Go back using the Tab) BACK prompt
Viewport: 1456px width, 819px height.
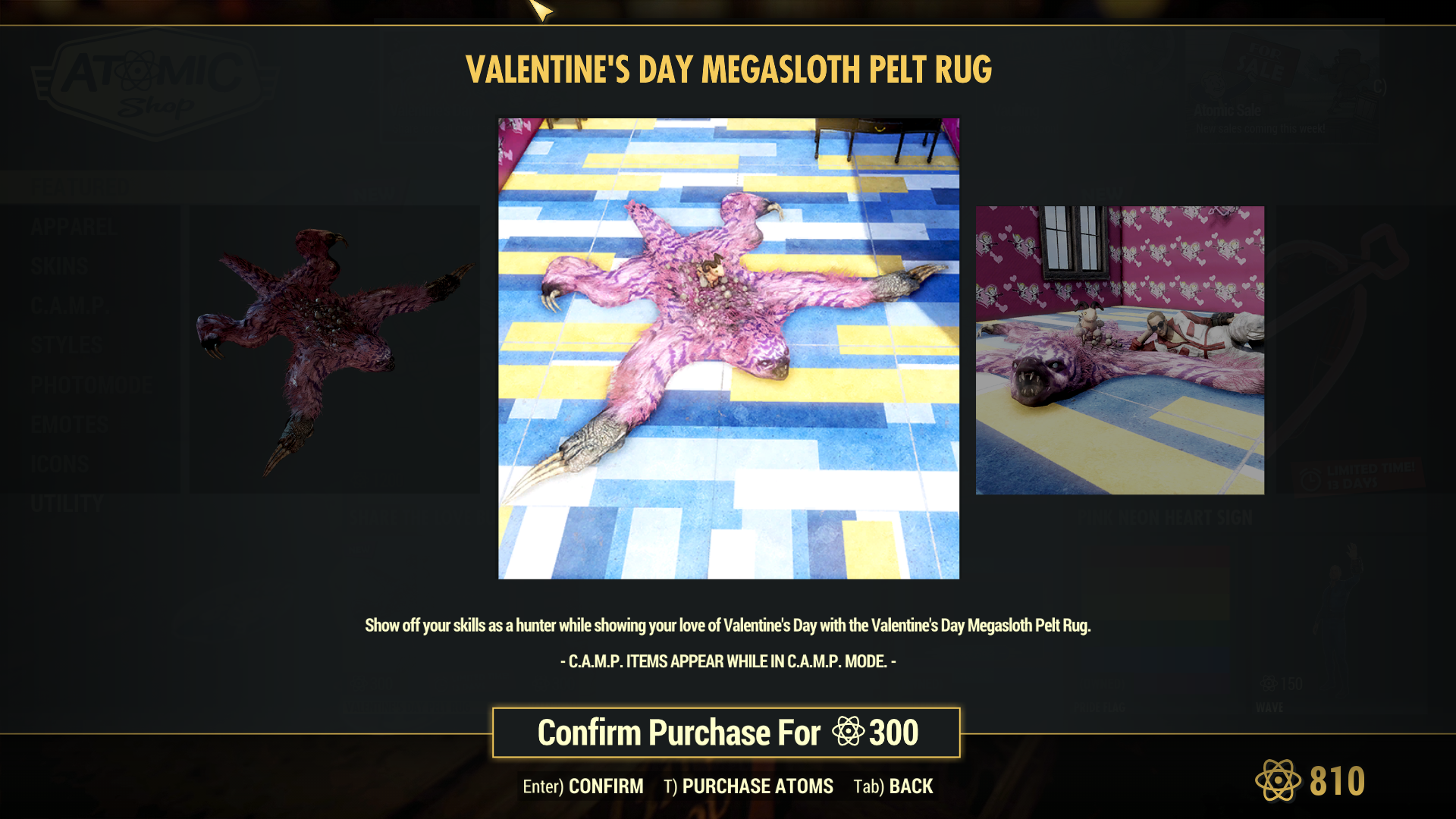tap(893, 786)
